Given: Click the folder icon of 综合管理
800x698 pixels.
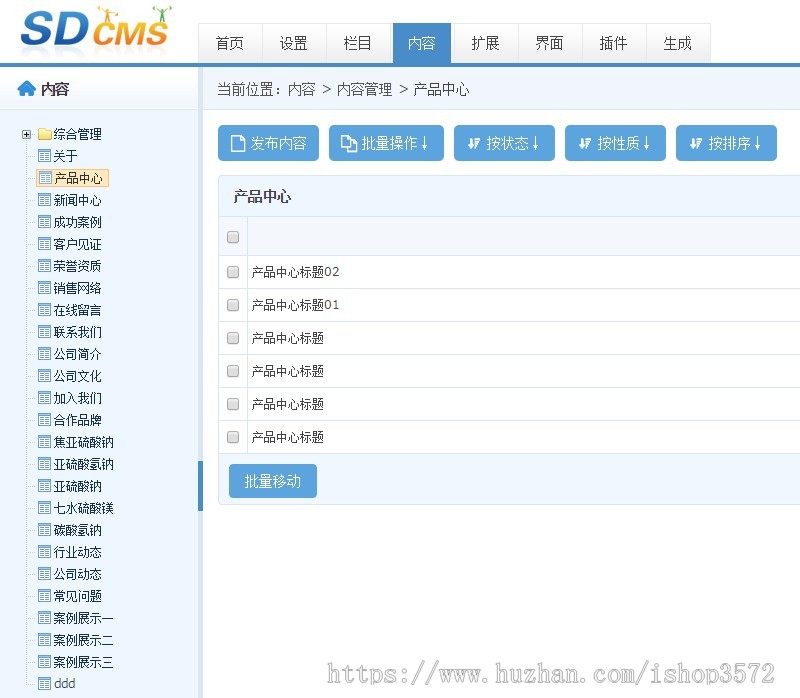Looking at the screenshot, I should pyautogui.click(x=45, y=133).
